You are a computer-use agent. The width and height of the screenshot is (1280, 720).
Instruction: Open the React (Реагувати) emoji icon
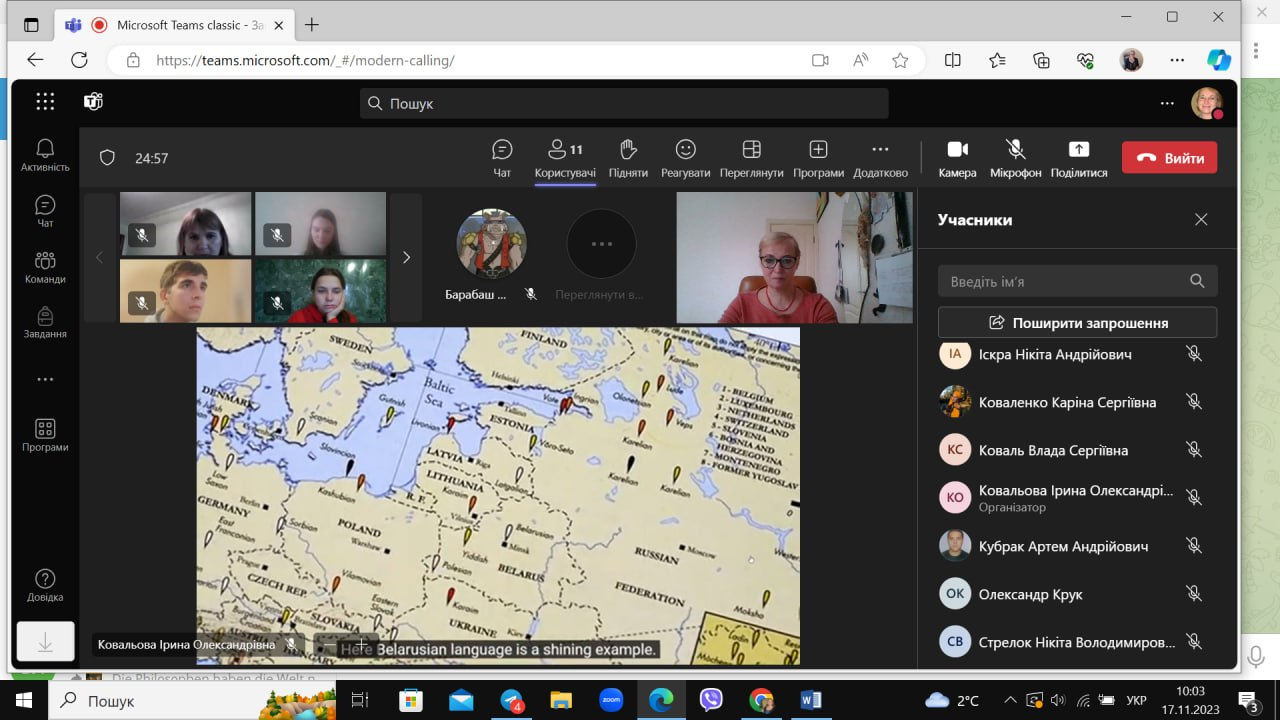[685, 157]
